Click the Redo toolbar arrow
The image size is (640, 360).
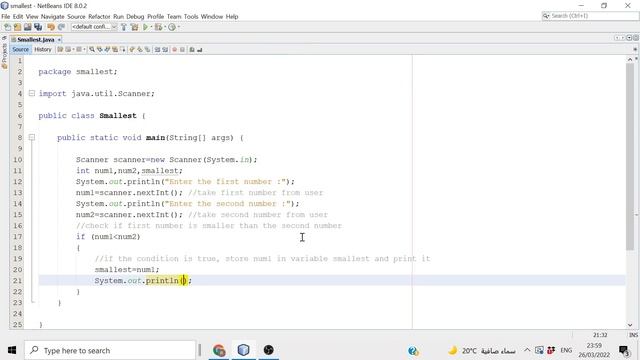[x=61, y=27]
